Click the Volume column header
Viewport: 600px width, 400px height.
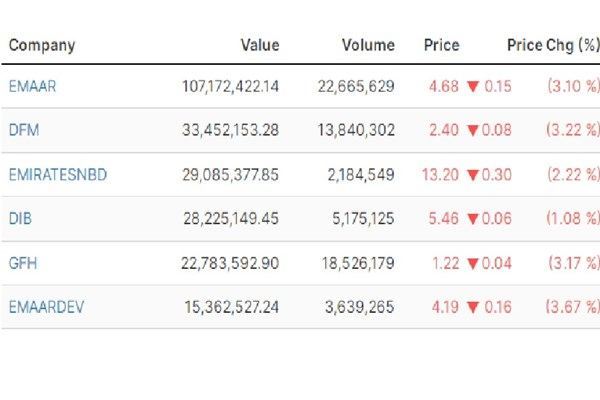pos(367,45)
